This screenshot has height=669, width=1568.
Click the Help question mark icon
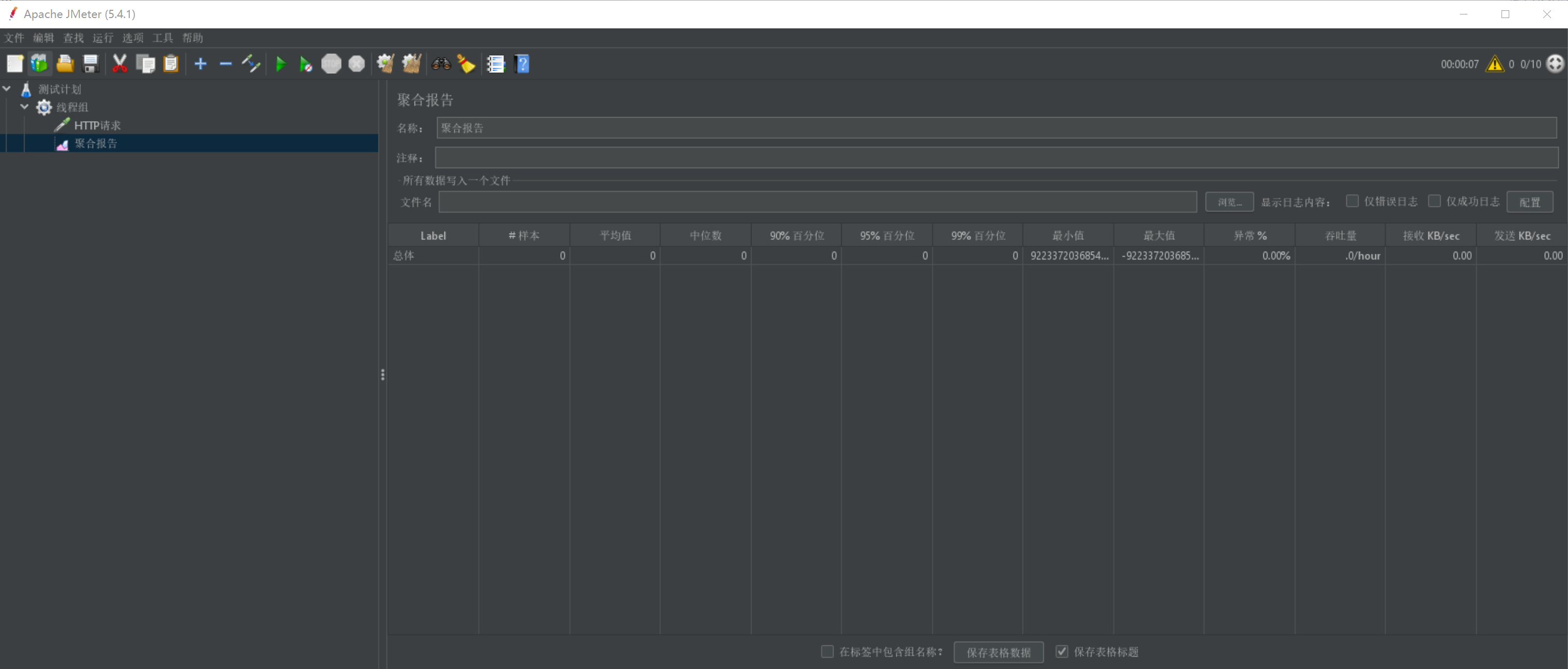tap(522, 63)
